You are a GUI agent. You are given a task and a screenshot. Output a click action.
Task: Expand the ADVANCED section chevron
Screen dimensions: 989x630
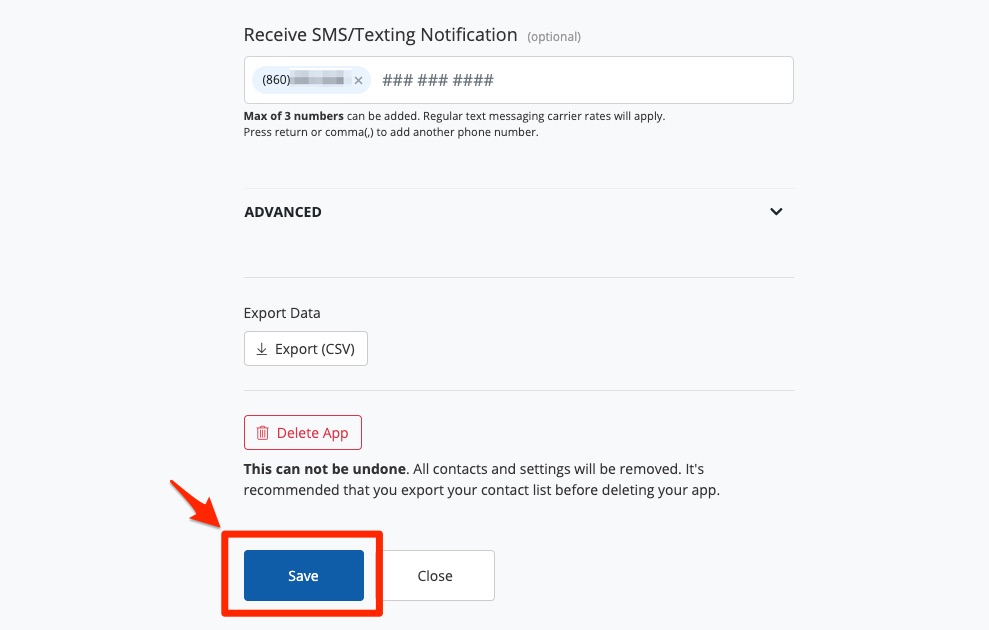click(x=776, y=212)
